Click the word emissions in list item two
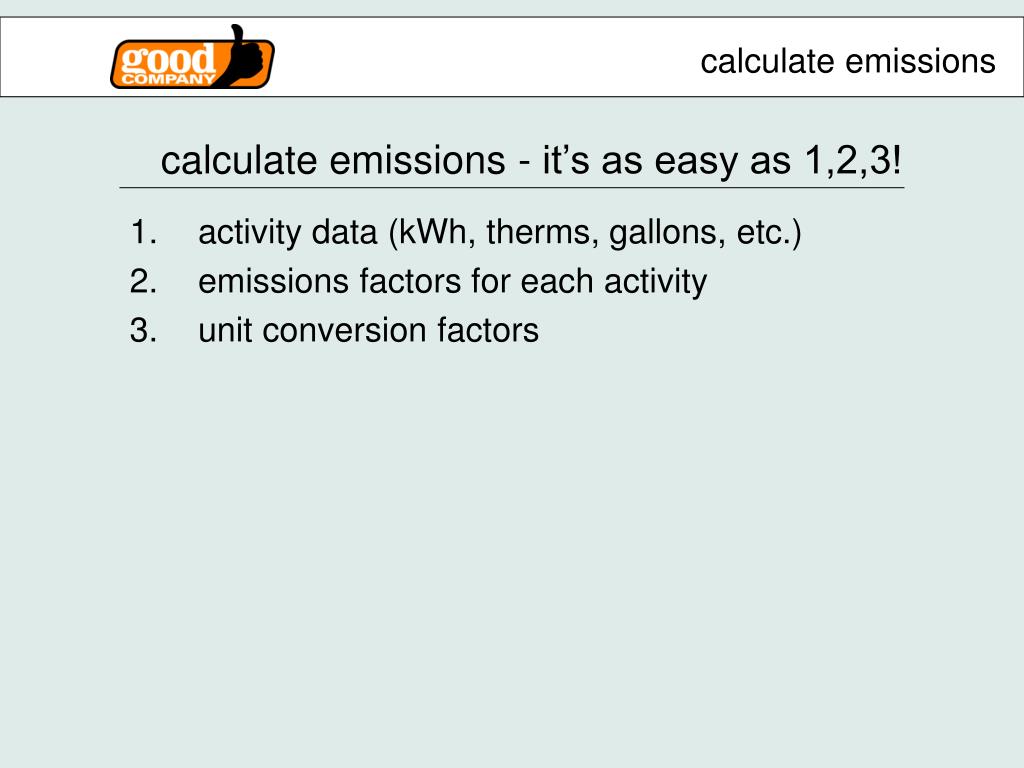Screen dimensions: 1024x768 tap(274, 281)
